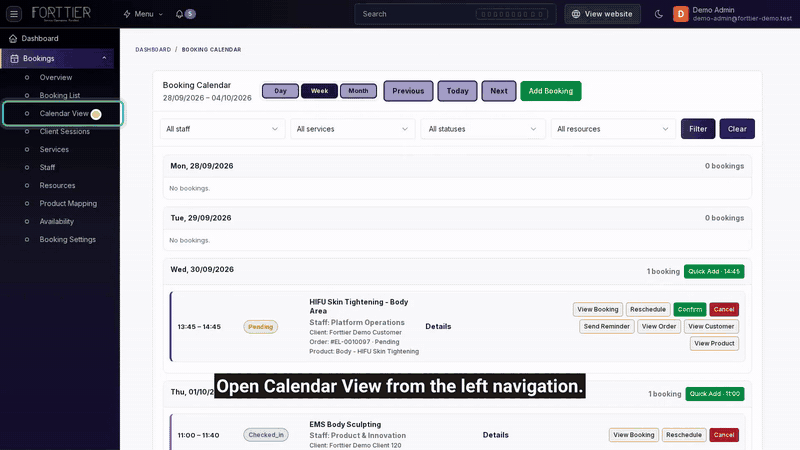Image resolution: width=800 pixels, height=450 pixels.
Task: Click the EMS Body Sculpting title
Action: 345,424
